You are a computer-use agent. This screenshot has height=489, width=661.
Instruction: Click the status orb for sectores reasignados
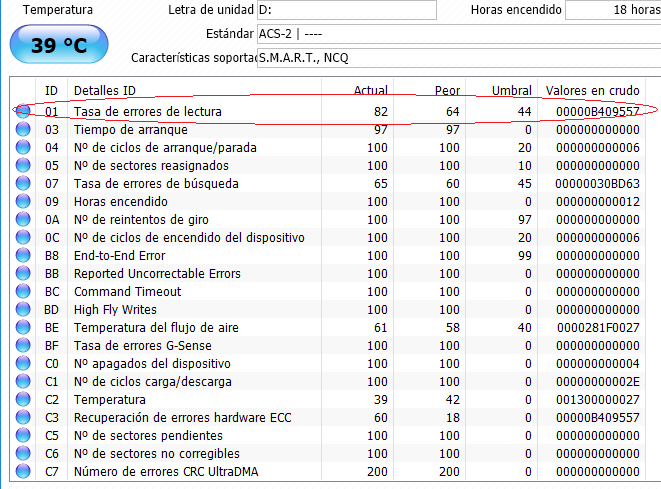[x=23, y=165]
